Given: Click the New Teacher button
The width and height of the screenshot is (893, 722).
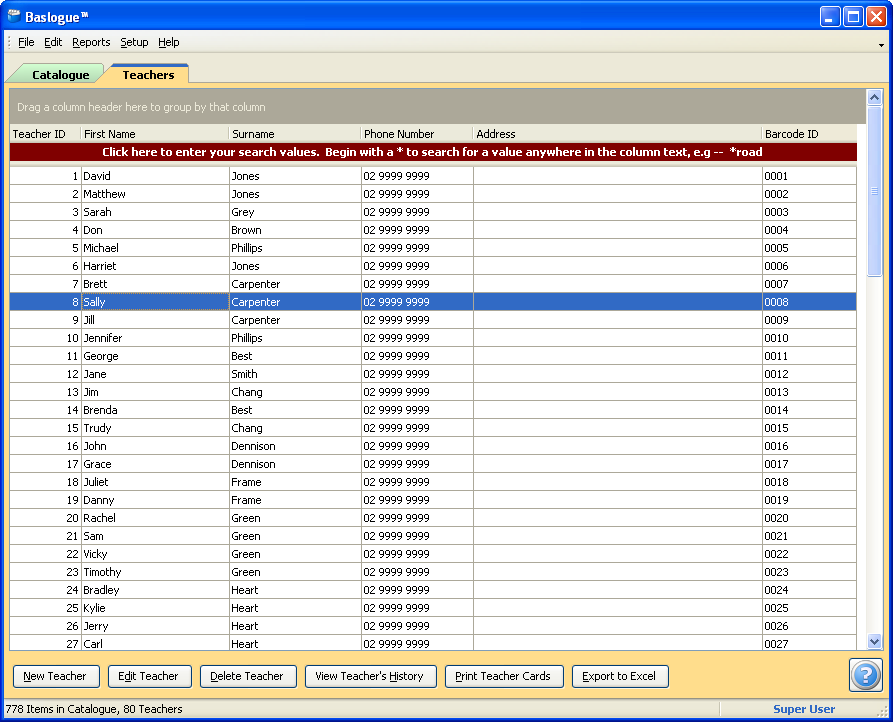Looking at the screenshot, I should coord(56,676).
